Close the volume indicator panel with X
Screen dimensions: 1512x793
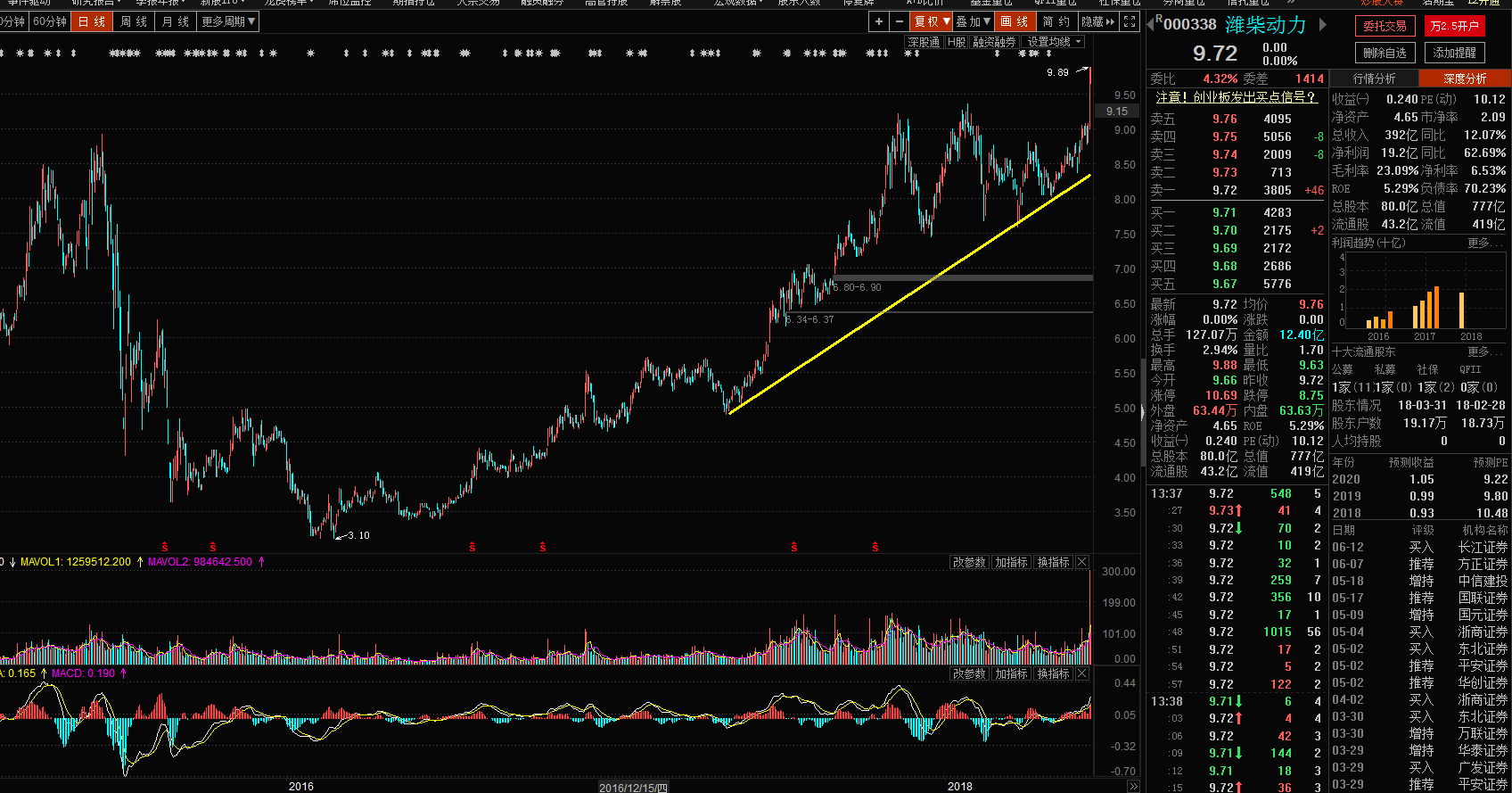point(1081,562)
